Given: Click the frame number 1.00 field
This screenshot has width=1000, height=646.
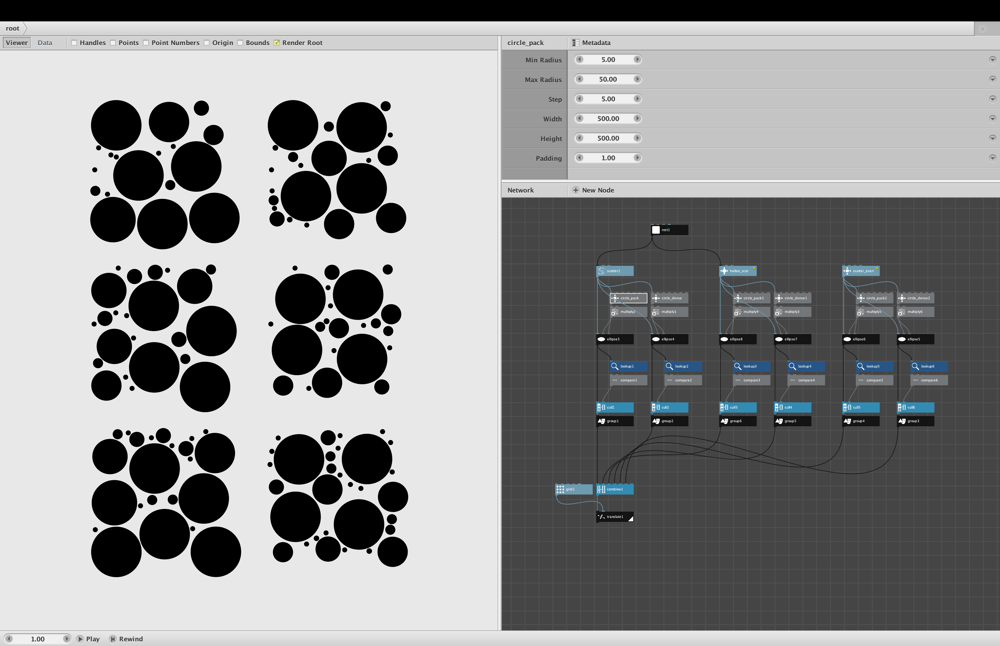Looking at the screenshot, I should click(x=38, y=638).
